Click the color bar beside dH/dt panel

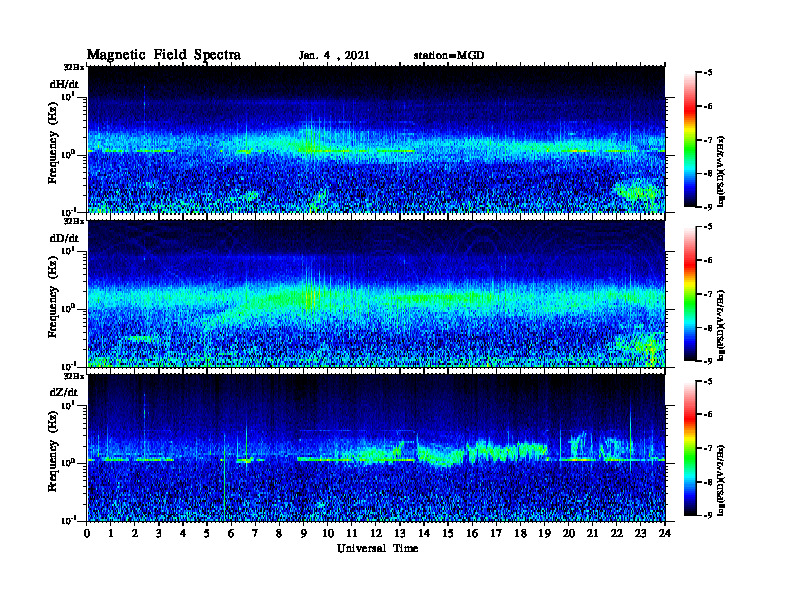pos(690,140)
